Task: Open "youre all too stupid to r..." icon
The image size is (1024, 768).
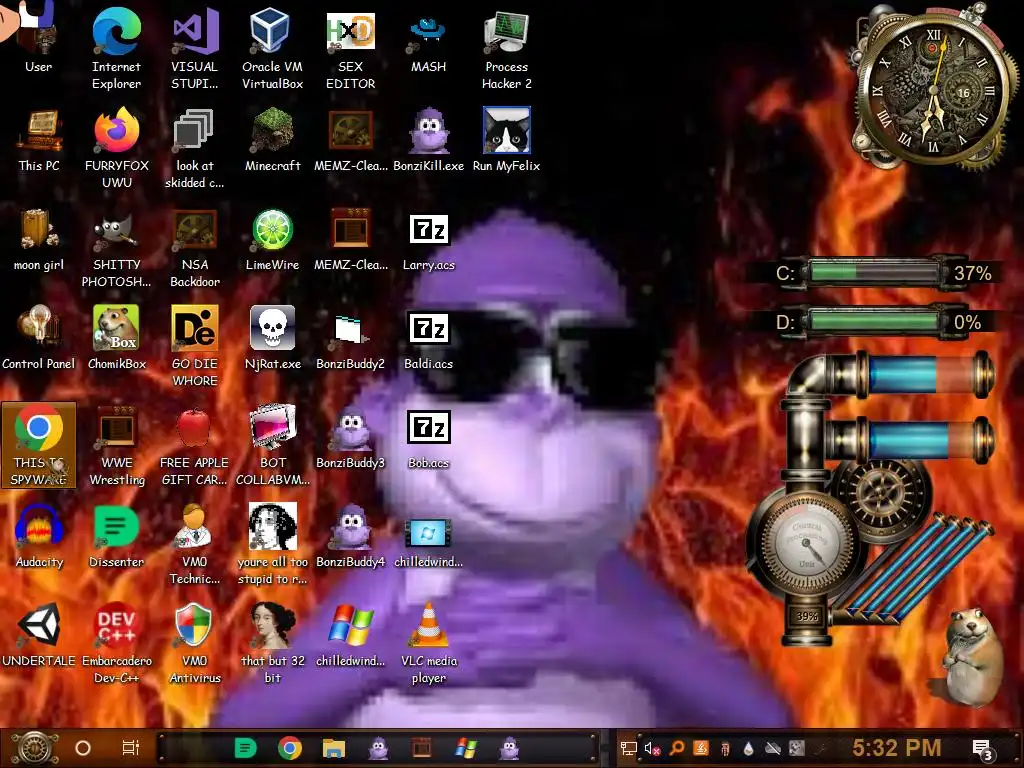Action: pyautogui.click(x=272, y=544)
